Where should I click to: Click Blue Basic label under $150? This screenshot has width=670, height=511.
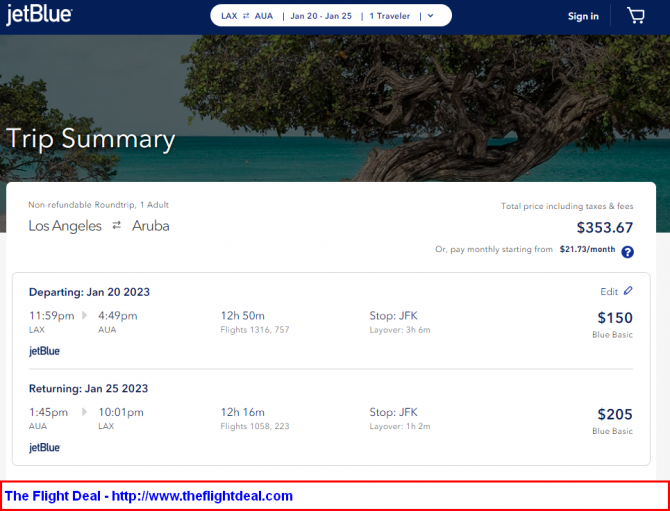pyautogui.click(x=612, y=335)
